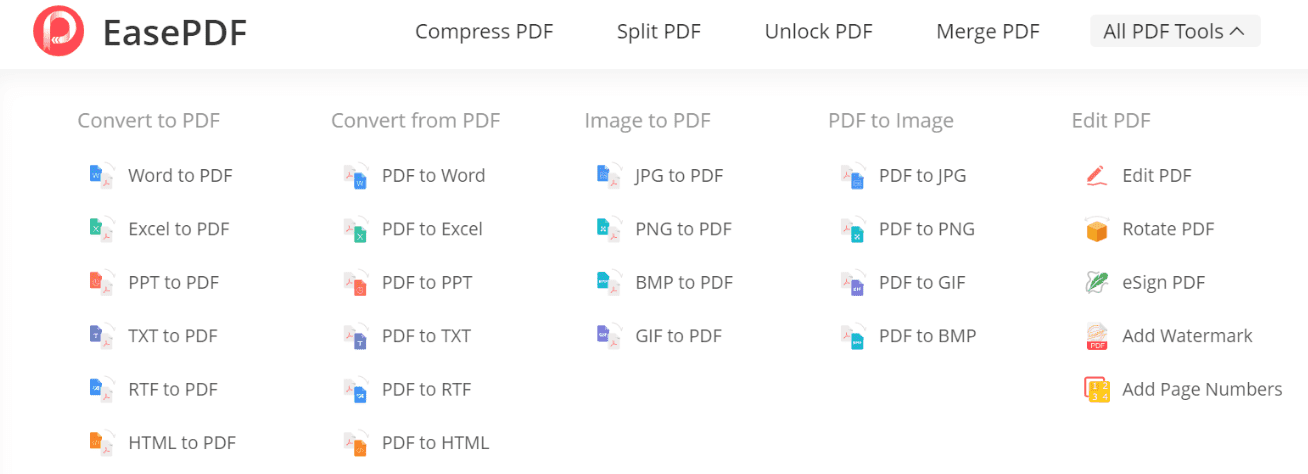Go to Unlock PDF in the navigation bar
Image resolution: width=1308 pixels, height=474 pixels.
click(x=818, y=32)
